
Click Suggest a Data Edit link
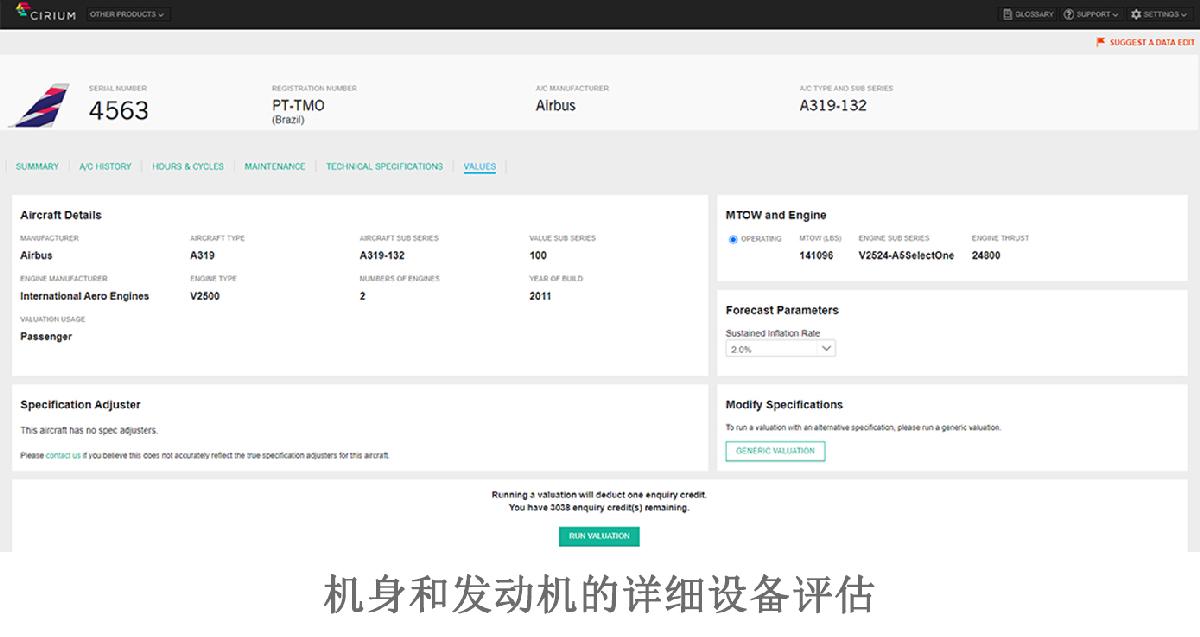tap(1152, 42)
